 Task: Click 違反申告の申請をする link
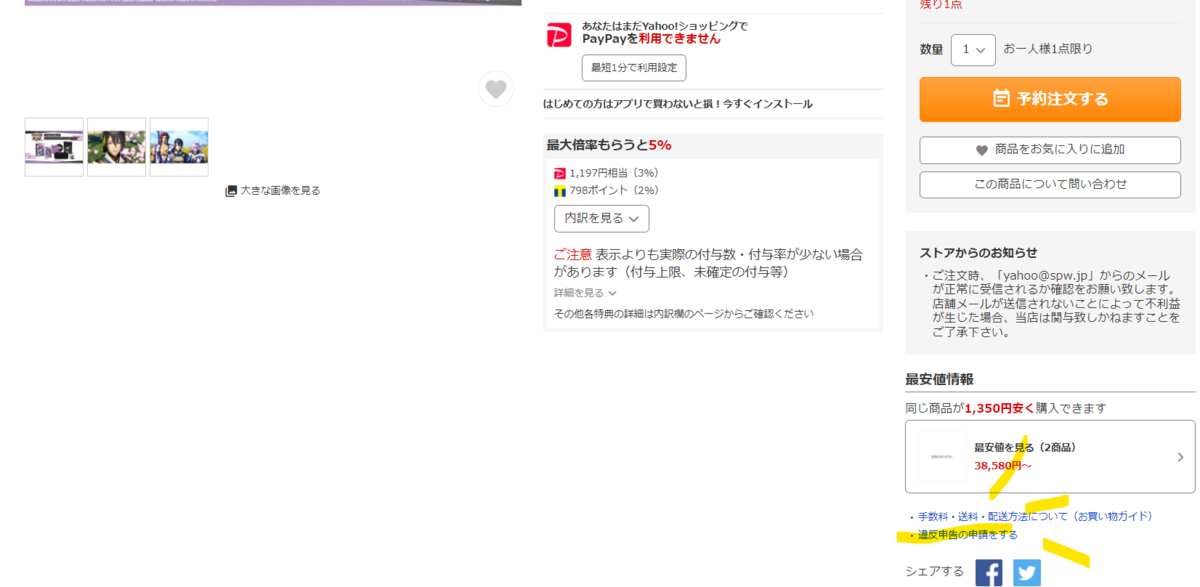[x=968, y=535]
